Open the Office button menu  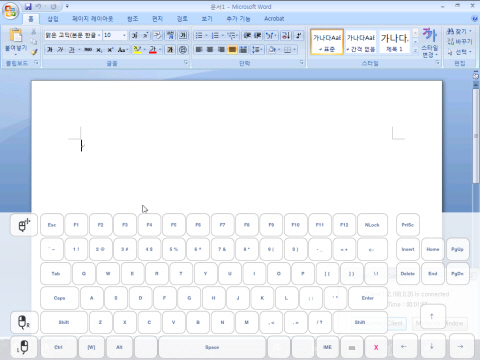tap(10, 11)
